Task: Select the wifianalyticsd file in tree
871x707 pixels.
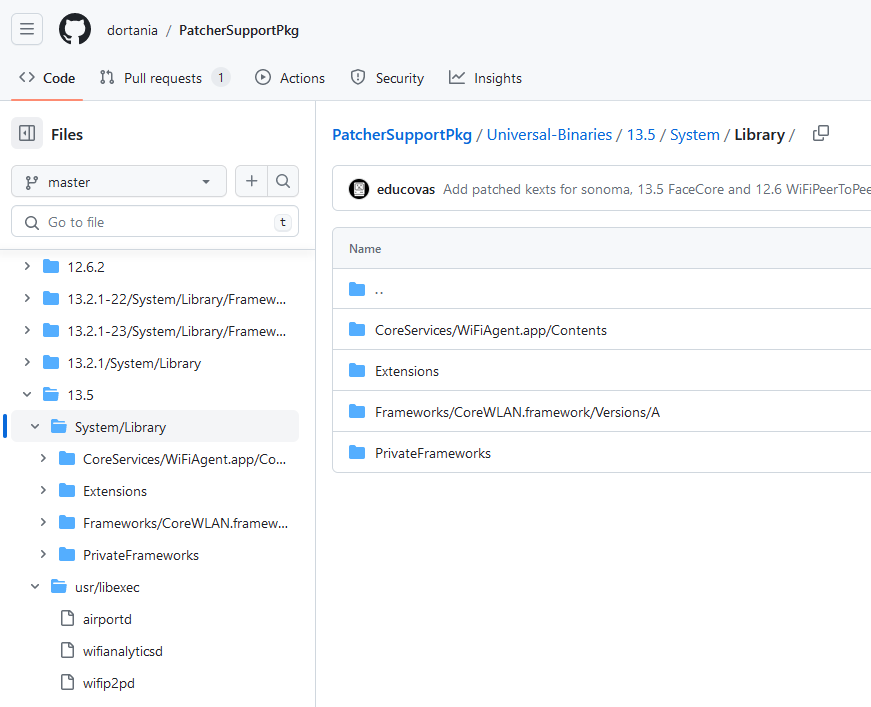Action: pyautogui.click(x=122, y=651)
